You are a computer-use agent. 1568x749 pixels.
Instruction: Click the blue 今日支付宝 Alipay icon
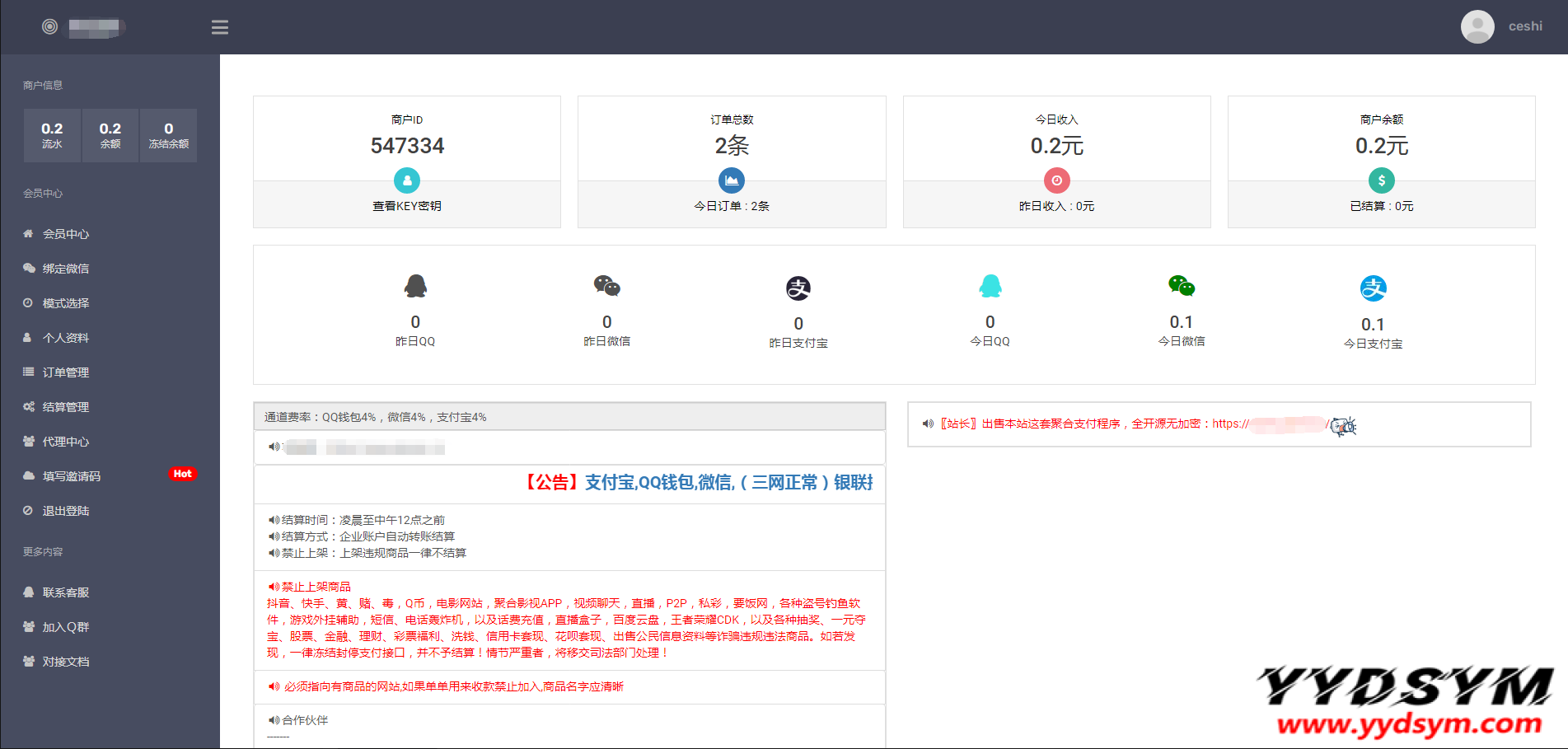1373,288
